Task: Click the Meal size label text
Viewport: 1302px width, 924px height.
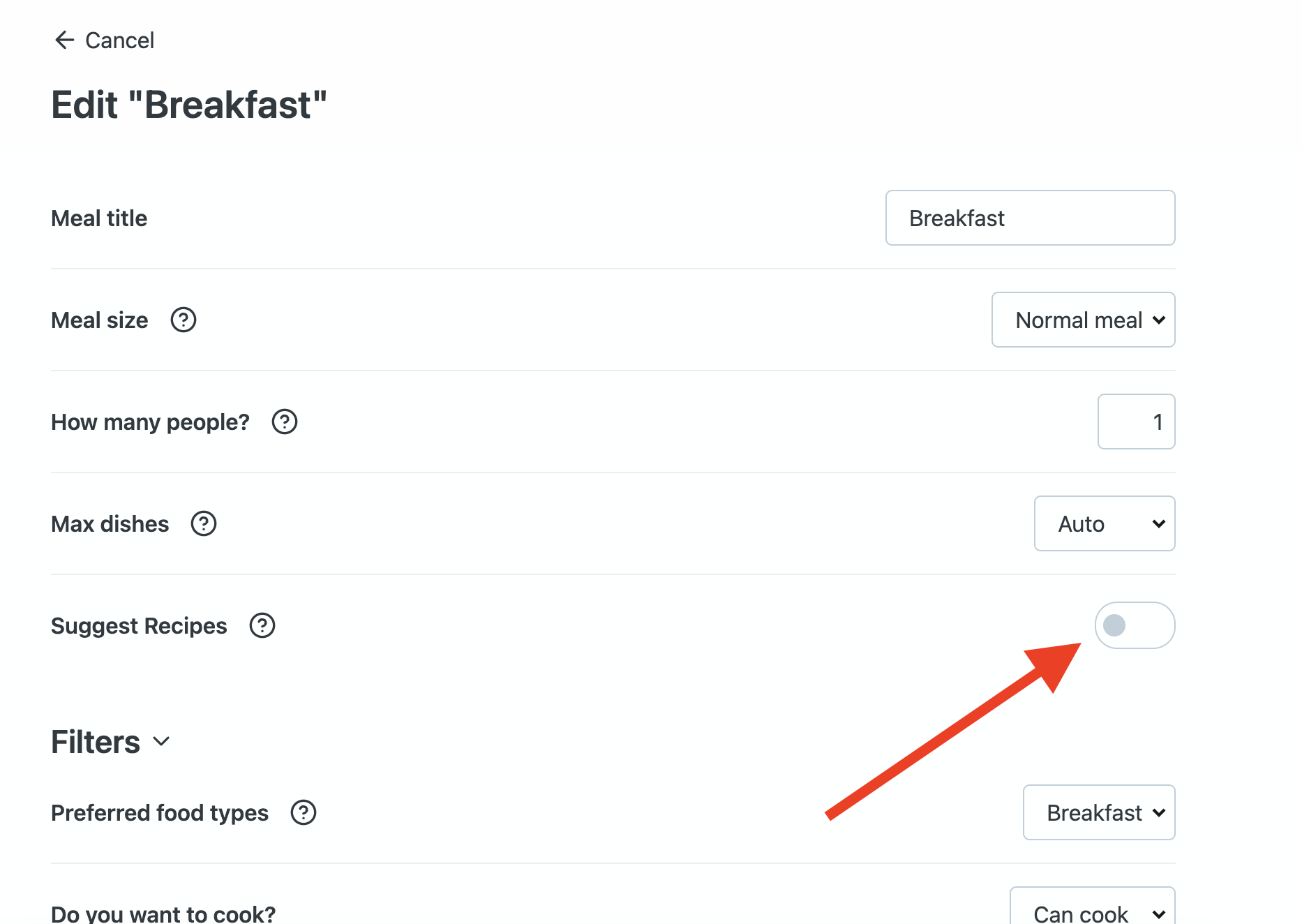Action: tap(99, 320)
